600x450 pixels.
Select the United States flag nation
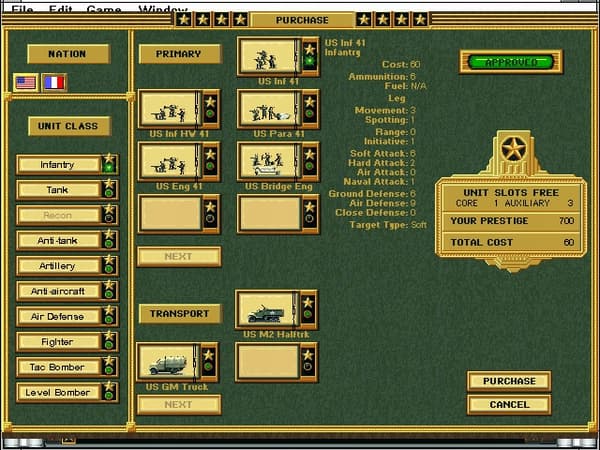coord(26,83)
